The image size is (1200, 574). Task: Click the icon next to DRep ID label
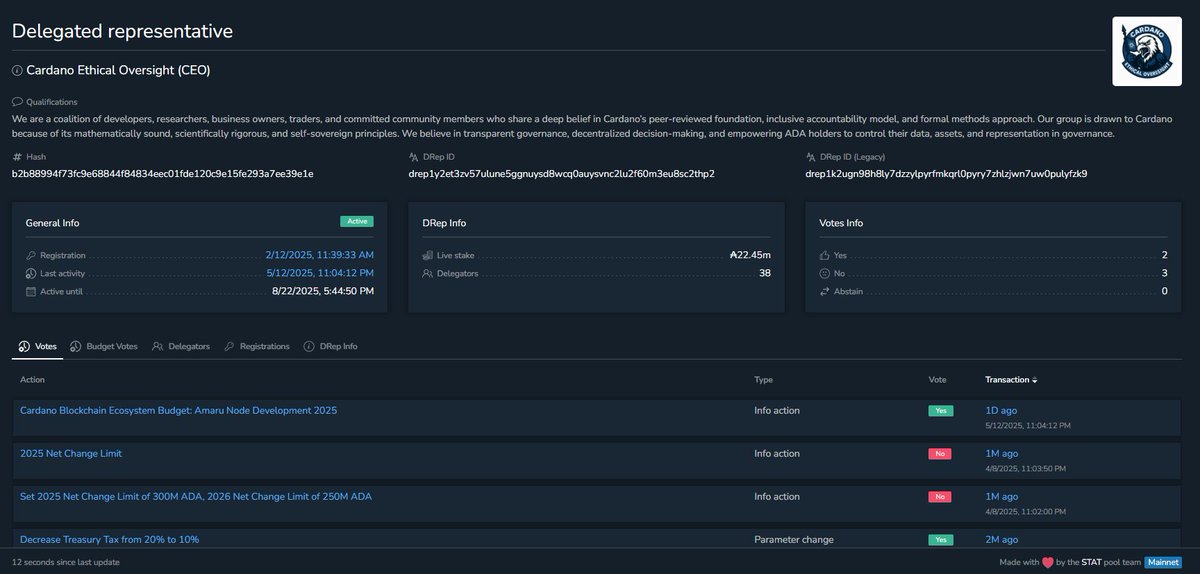414,157
